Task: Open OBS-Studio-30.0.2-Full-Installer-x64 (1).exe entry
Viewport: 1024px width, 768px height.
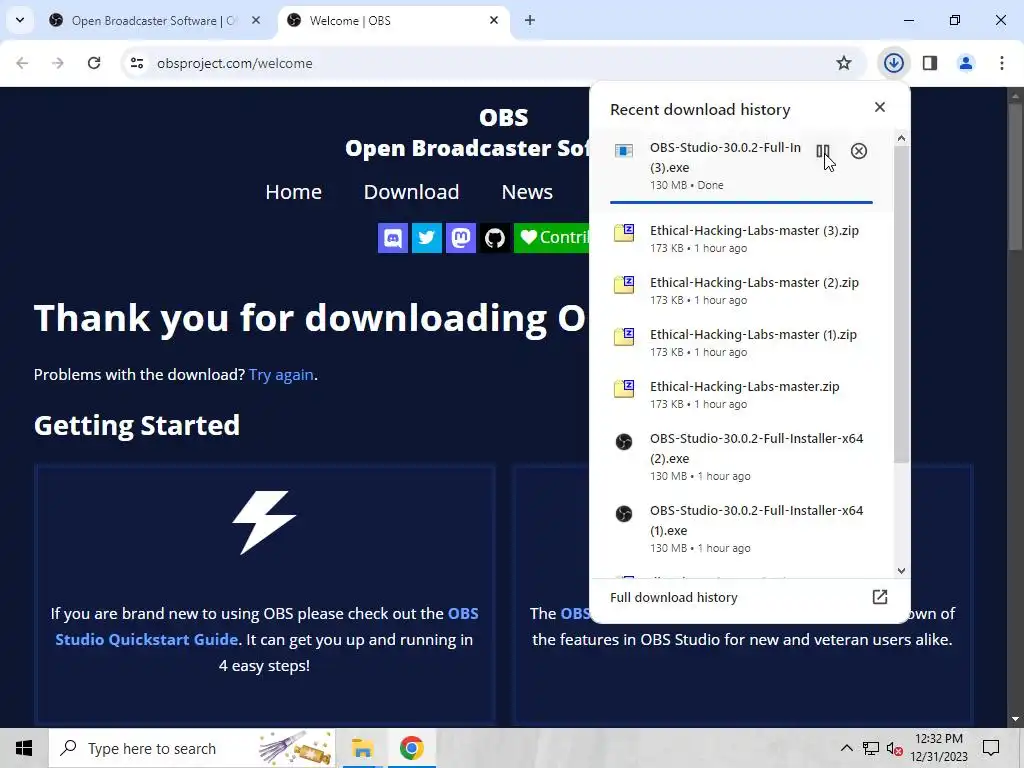Action: 741,528
